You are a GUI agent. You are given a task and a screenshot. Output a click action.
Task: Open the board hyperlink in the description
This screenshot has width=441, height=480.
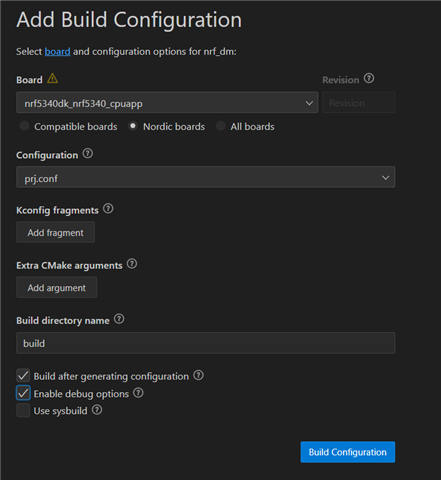(57, 52)
